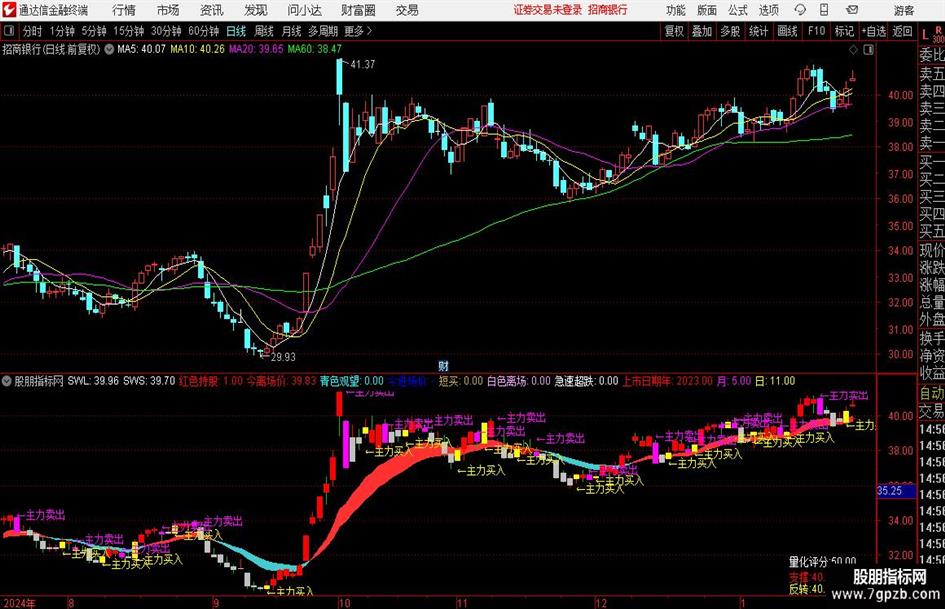Open the 交易 menu
Screen dimensions: 945x609
[x=407, y=10]
